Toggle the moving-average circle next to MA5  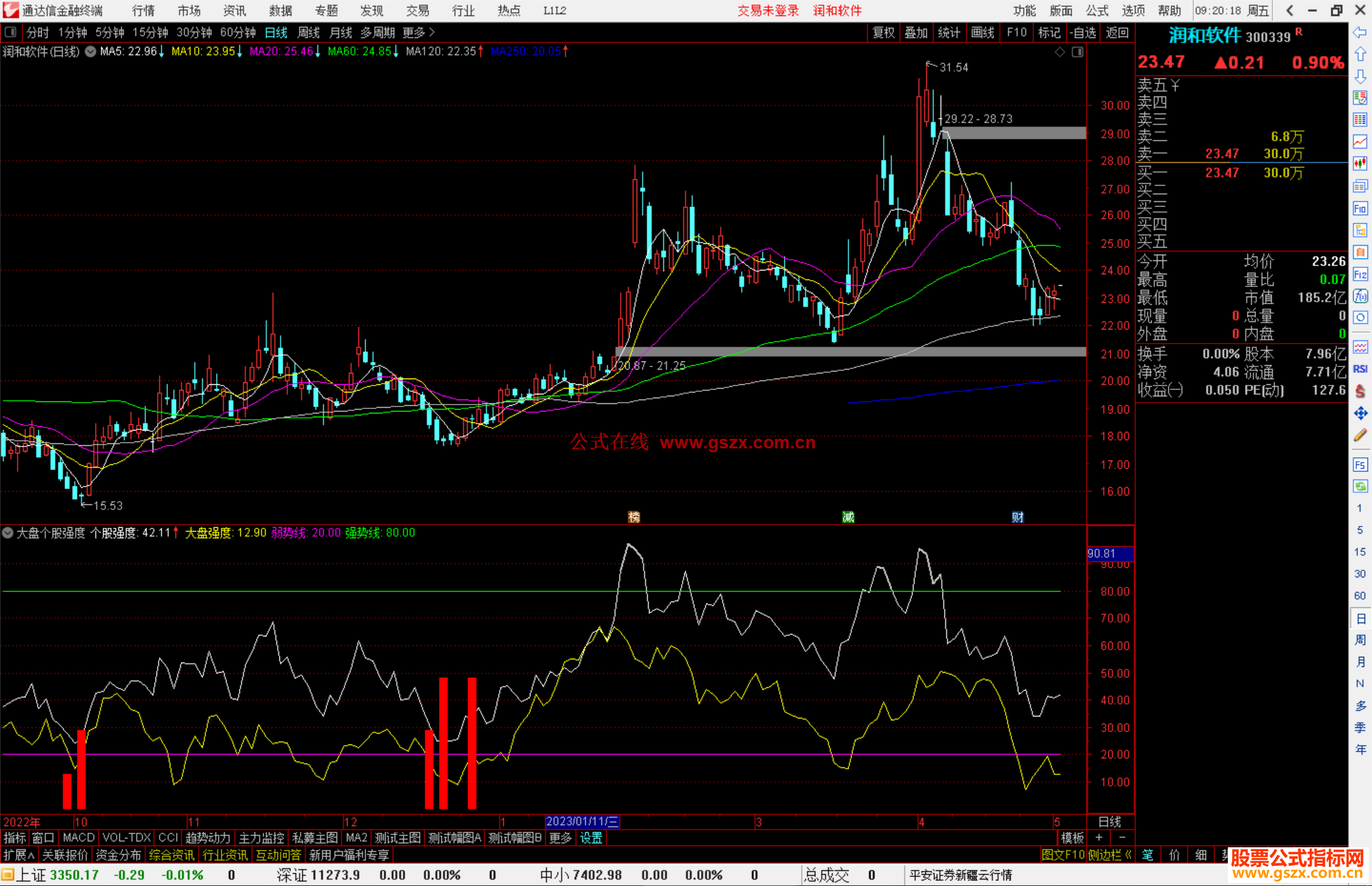point(91,51)
